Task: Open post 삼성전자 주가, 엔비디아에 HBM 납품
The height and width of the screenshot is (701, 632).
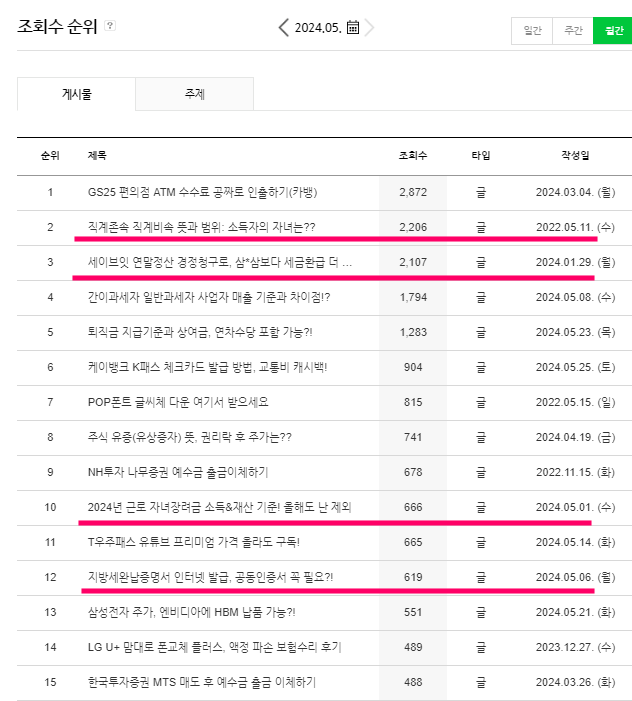Action: tap(191, 612)
